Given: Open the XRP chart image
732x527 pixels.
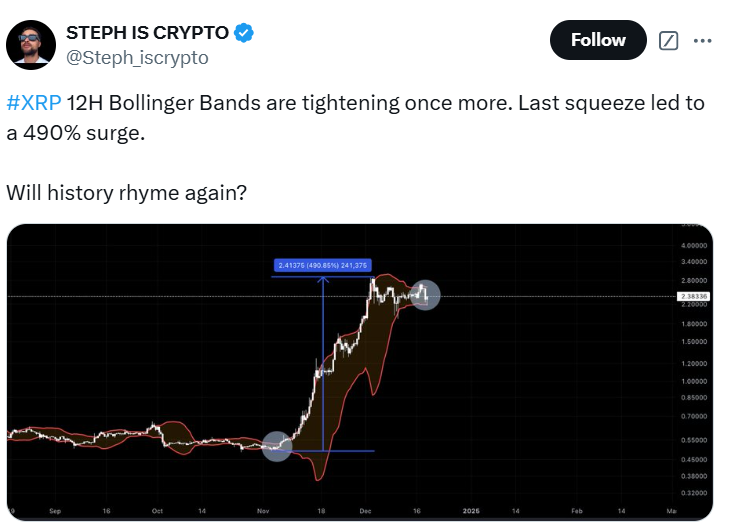Looking at the screenshot, I should click(359, 372).
